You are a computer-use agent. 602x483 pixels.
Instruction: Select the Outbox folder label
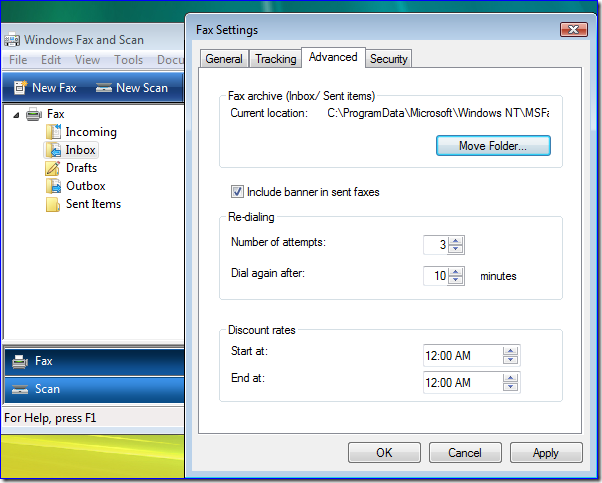86,186
